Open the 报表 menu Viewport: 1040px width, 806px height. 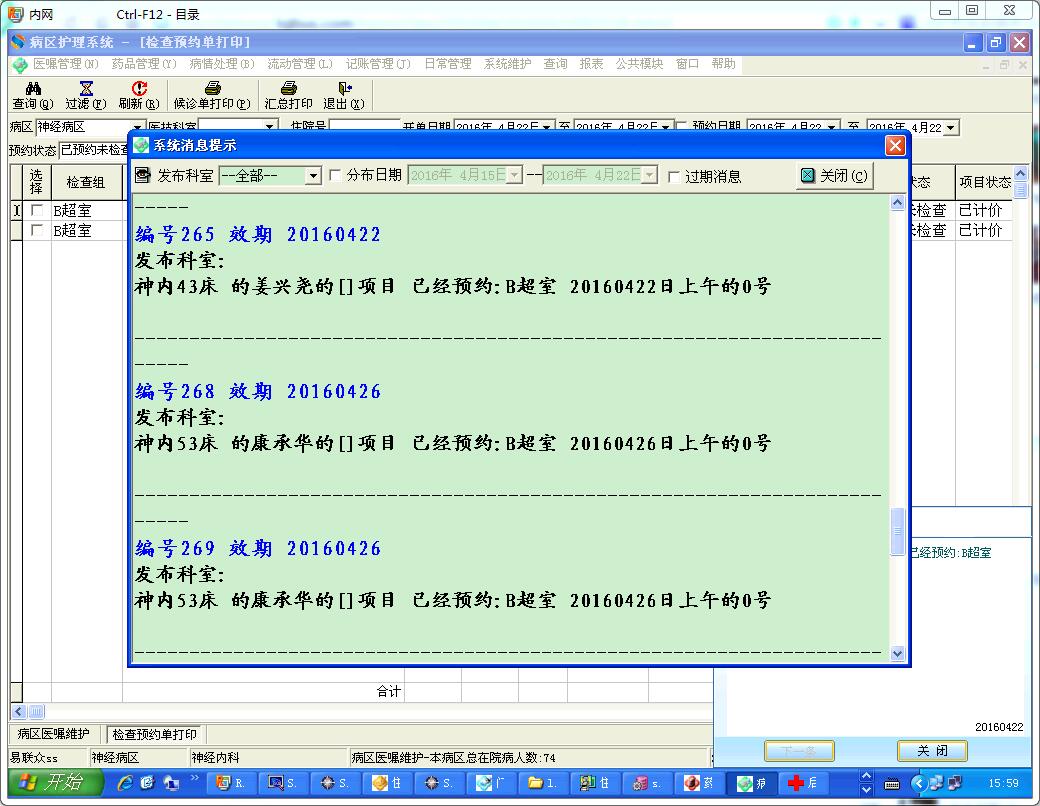(x=591, y=64)
